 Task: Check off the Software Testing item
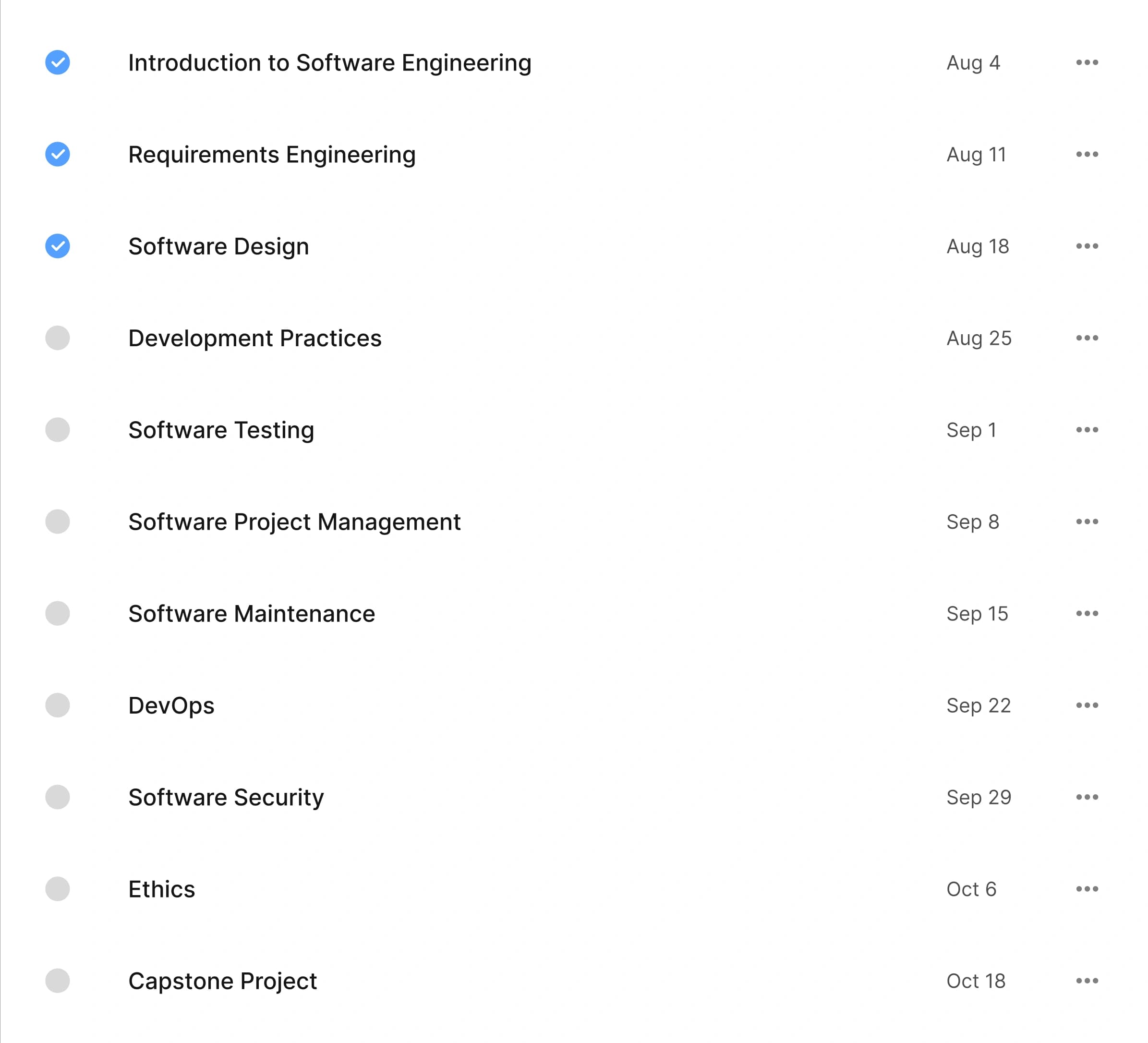58,429
